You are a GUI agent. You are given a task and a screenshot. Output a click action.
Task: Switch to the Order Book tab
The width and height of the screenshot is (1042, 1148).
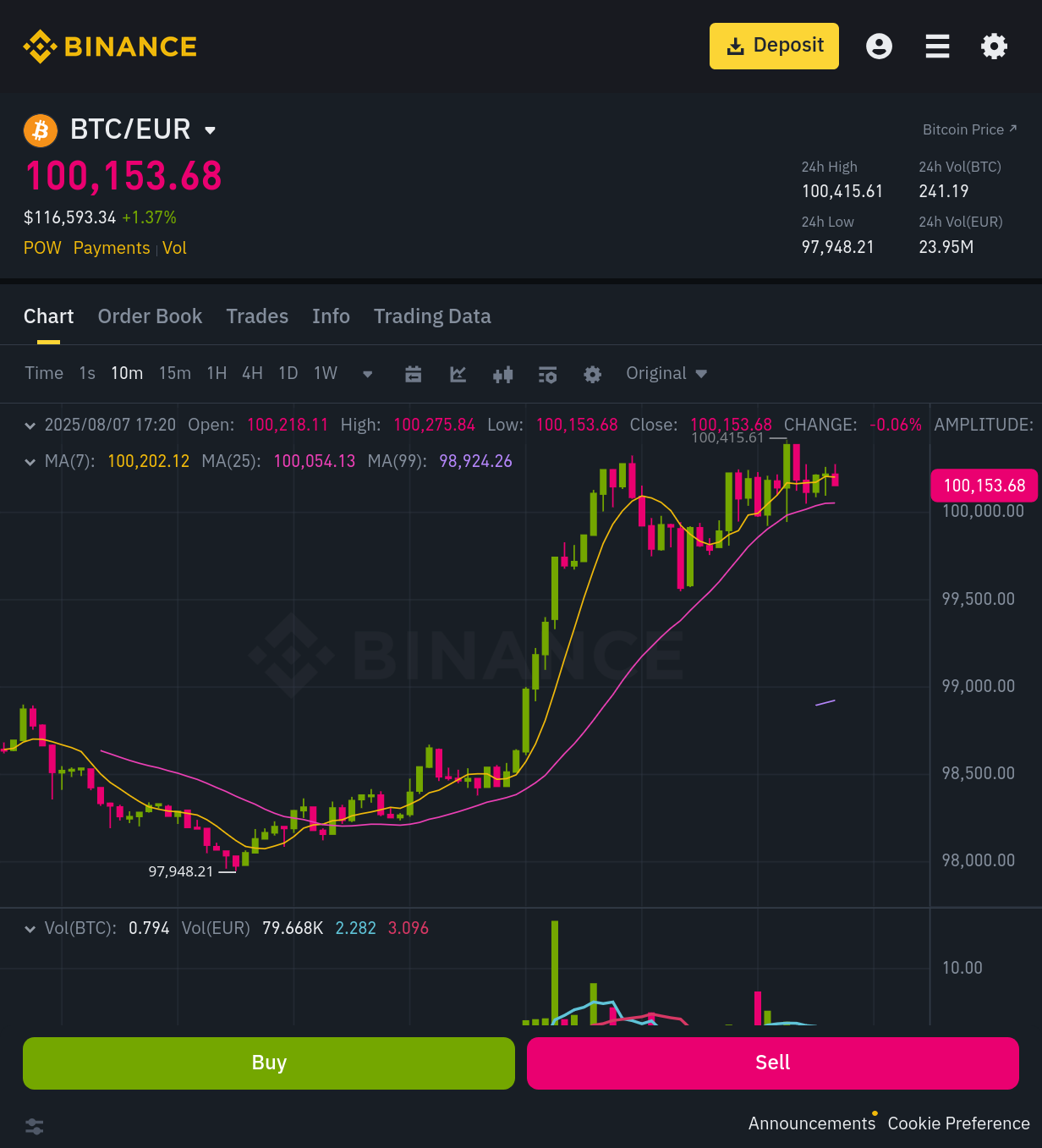click(x=150, y=316)
